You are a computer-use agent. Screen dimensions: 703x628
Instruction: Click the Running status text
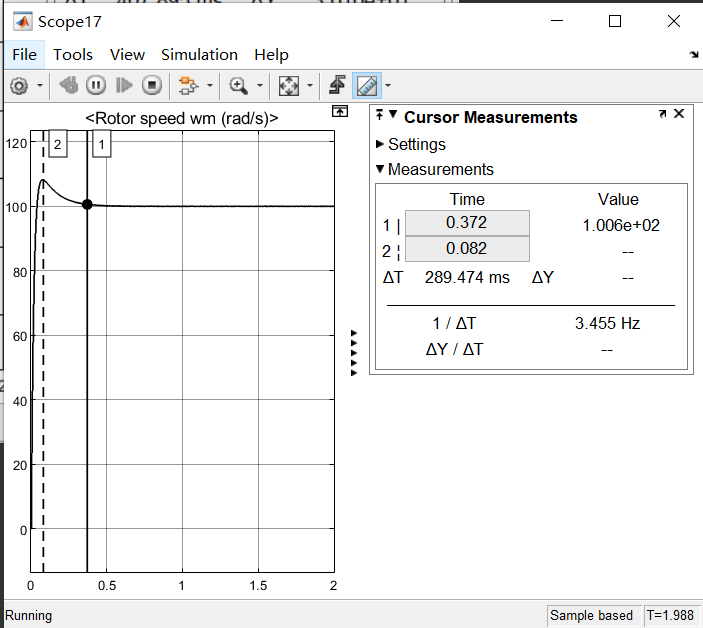point(28,615)
